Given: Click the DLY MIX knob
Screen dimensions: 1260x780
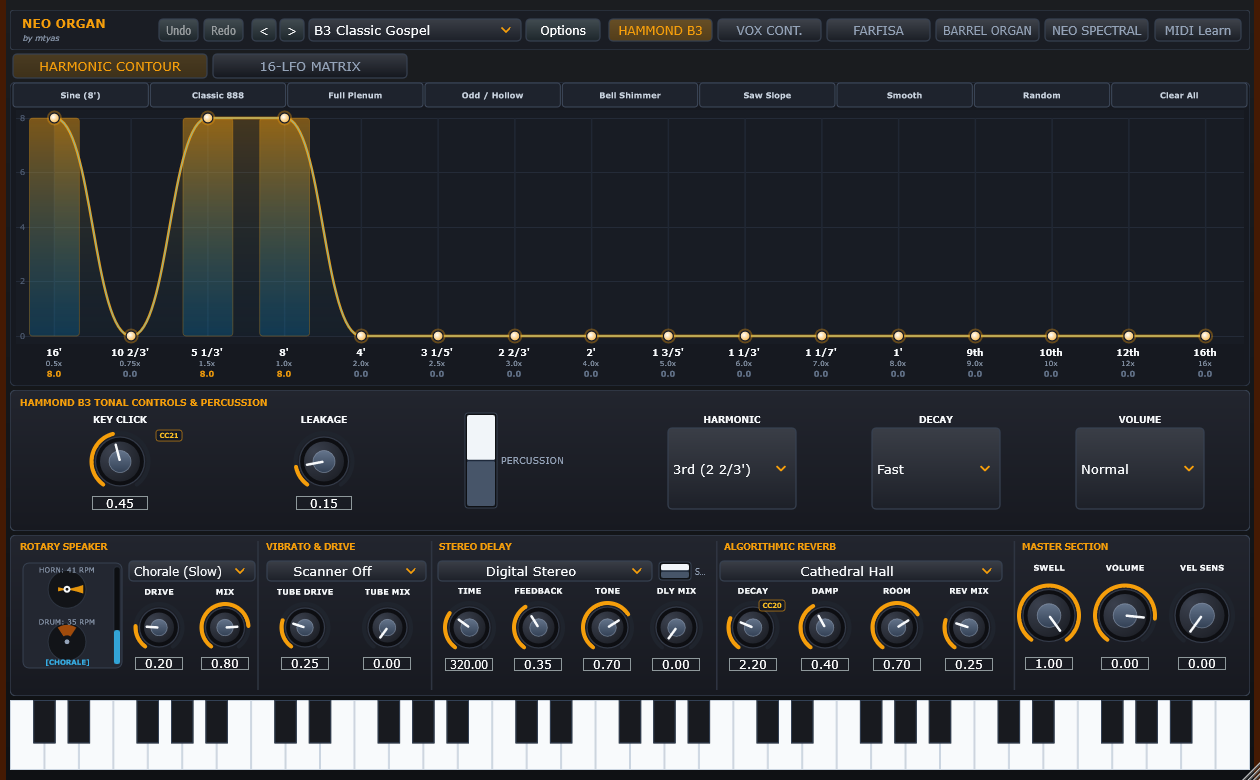Looking at the screenshot, I should [x=675, y=628].
